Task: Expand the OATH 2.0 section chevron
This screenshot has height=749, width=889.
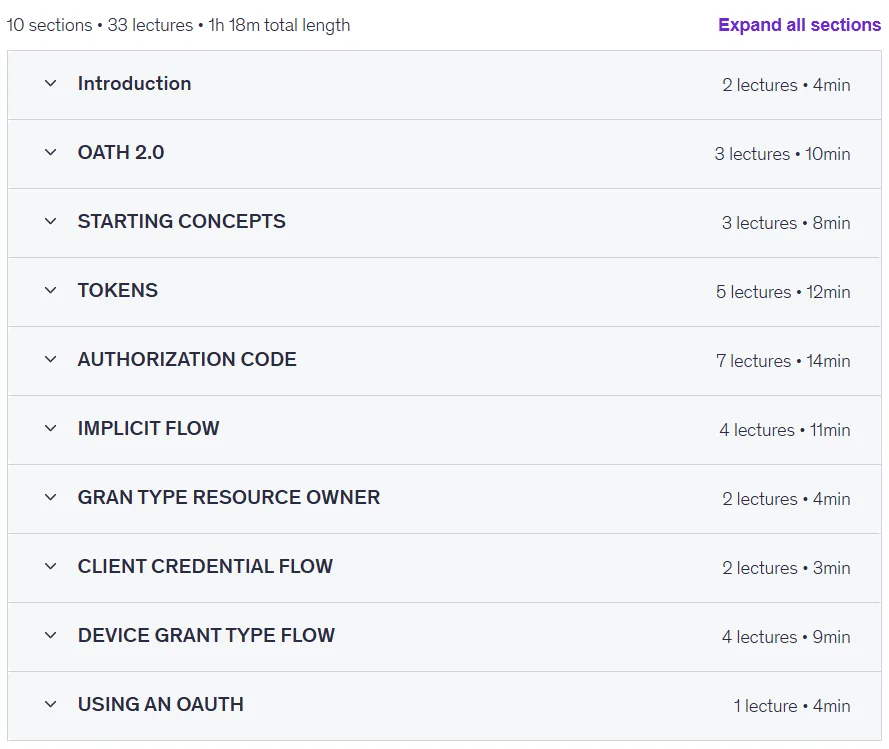Action: point(50,153)
